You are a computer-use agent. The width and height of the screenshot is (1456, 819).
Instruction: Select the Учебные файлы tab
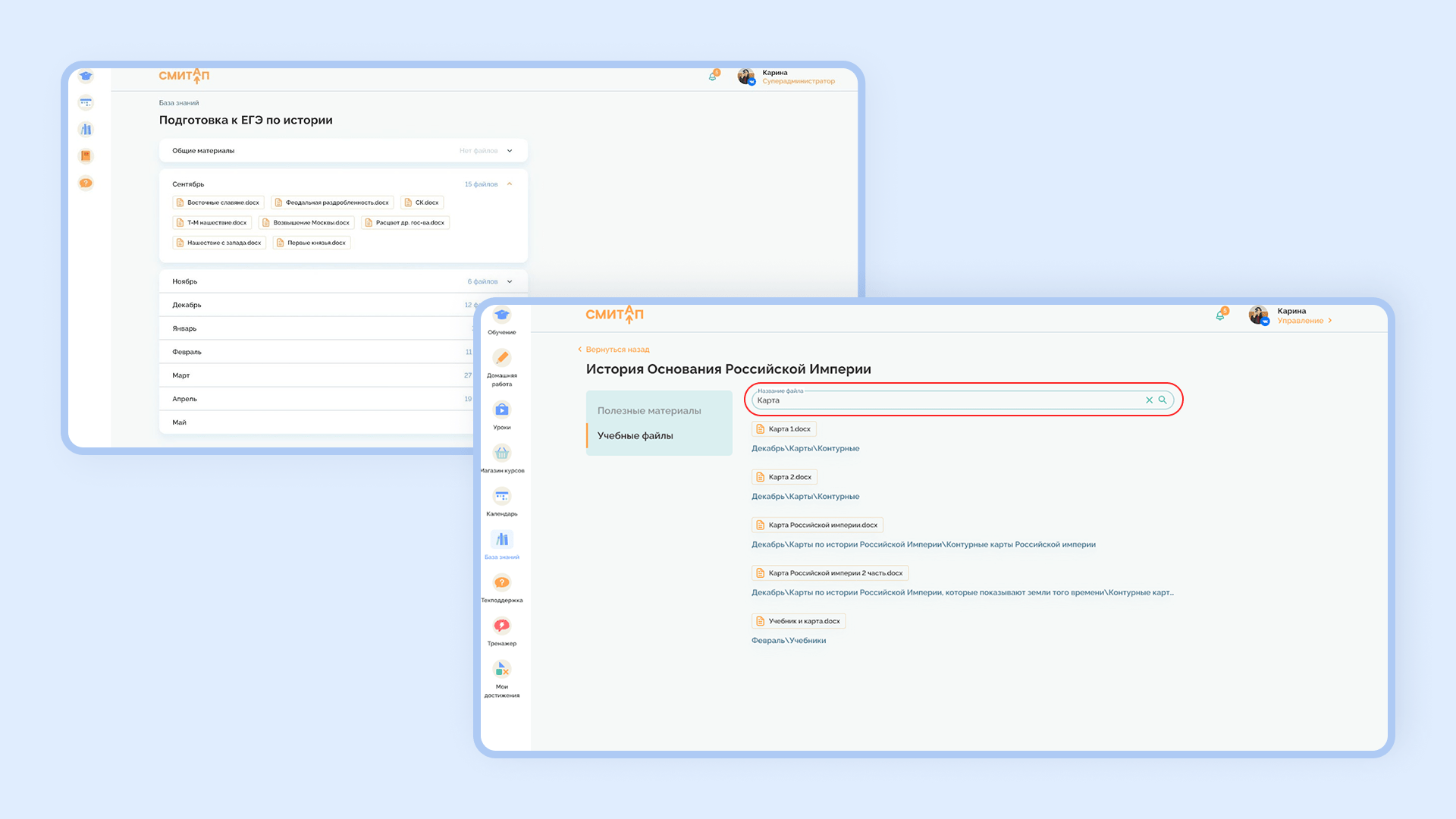coord(635,436)
